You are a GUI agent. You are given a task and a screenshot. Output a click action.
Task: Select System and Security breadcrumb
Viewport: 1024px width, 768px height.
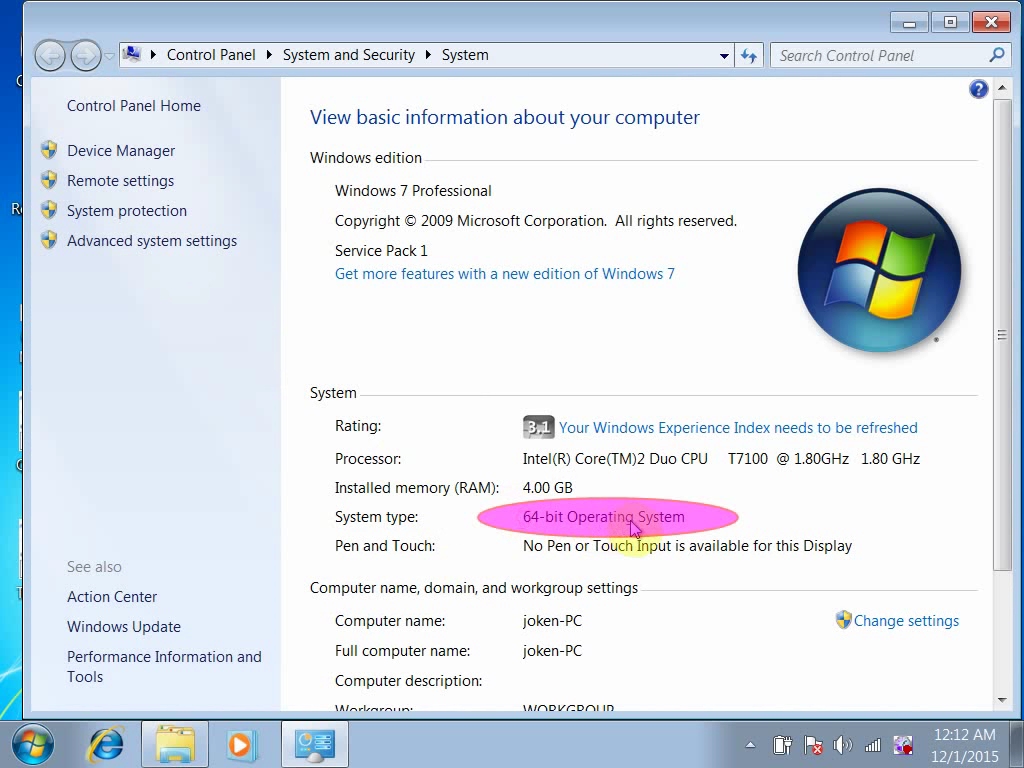point(349,55)
